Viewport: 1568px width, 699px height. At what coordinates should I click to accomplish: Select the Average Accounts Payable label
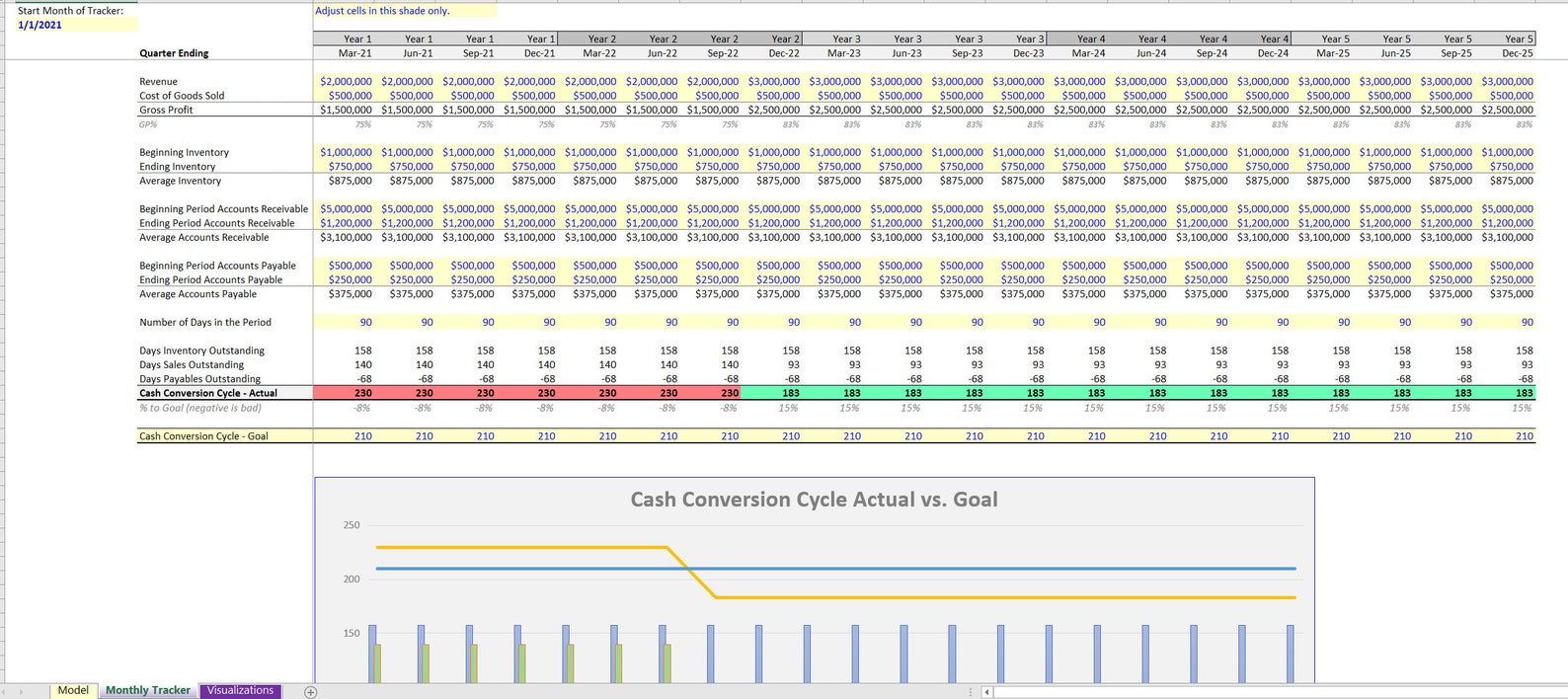[197, 294]
